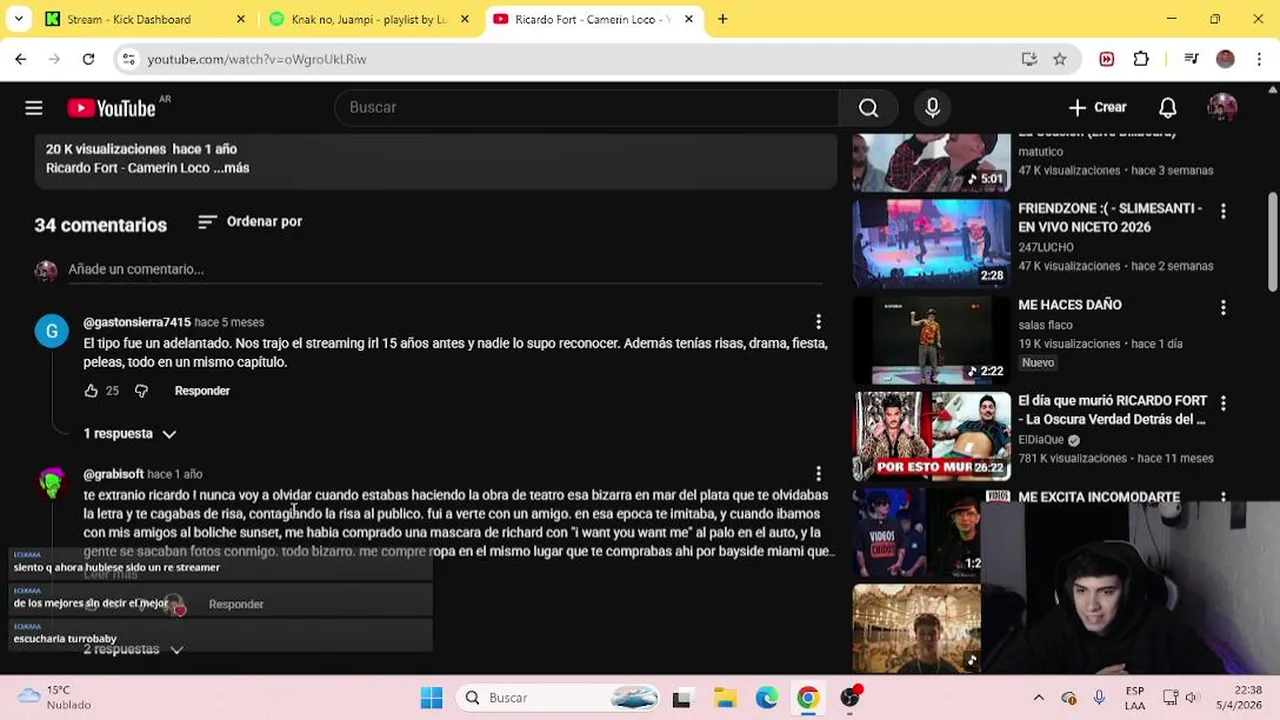Open the red extension icon in Chrome toolbar
The width and height of the screenshot is (1280, 720).
[x=1106, y=59]
